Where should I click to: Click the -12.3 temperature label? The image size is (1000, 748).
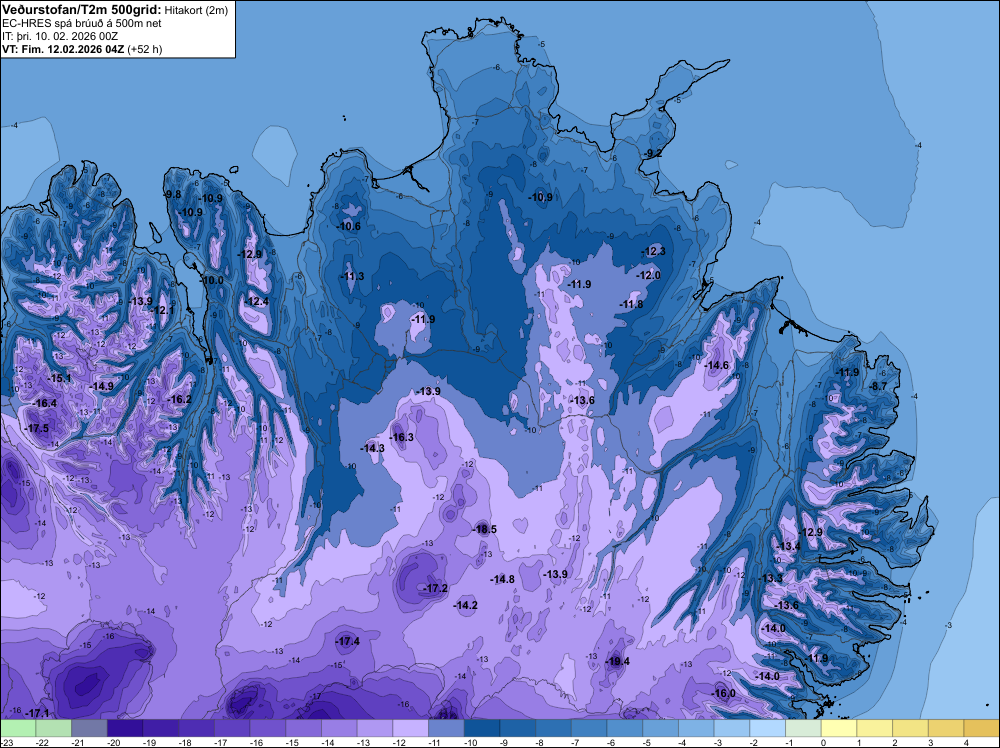(654, 251)
